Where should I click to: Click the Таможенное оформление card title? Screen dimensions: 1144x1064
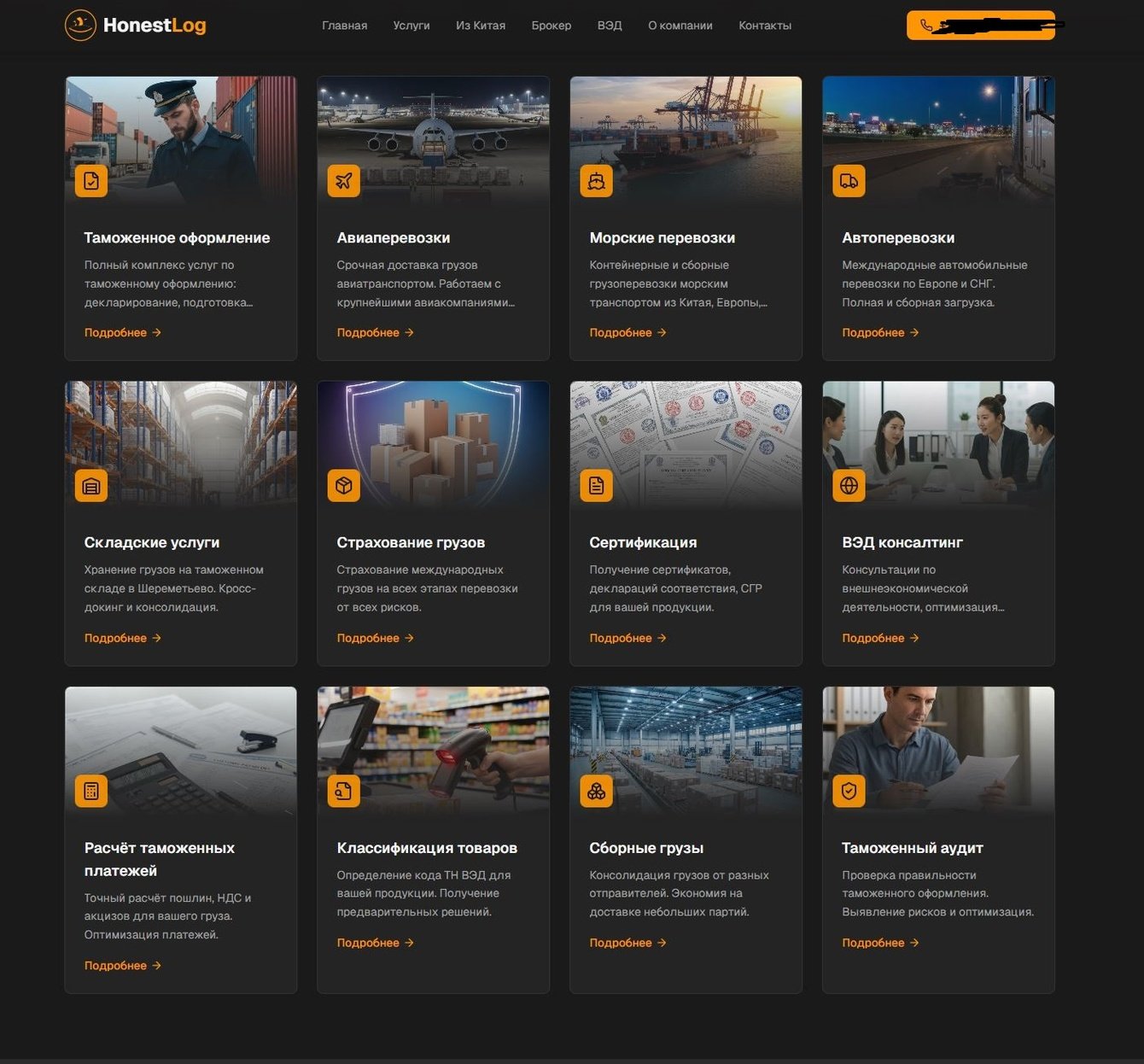(x=177, y=238)
